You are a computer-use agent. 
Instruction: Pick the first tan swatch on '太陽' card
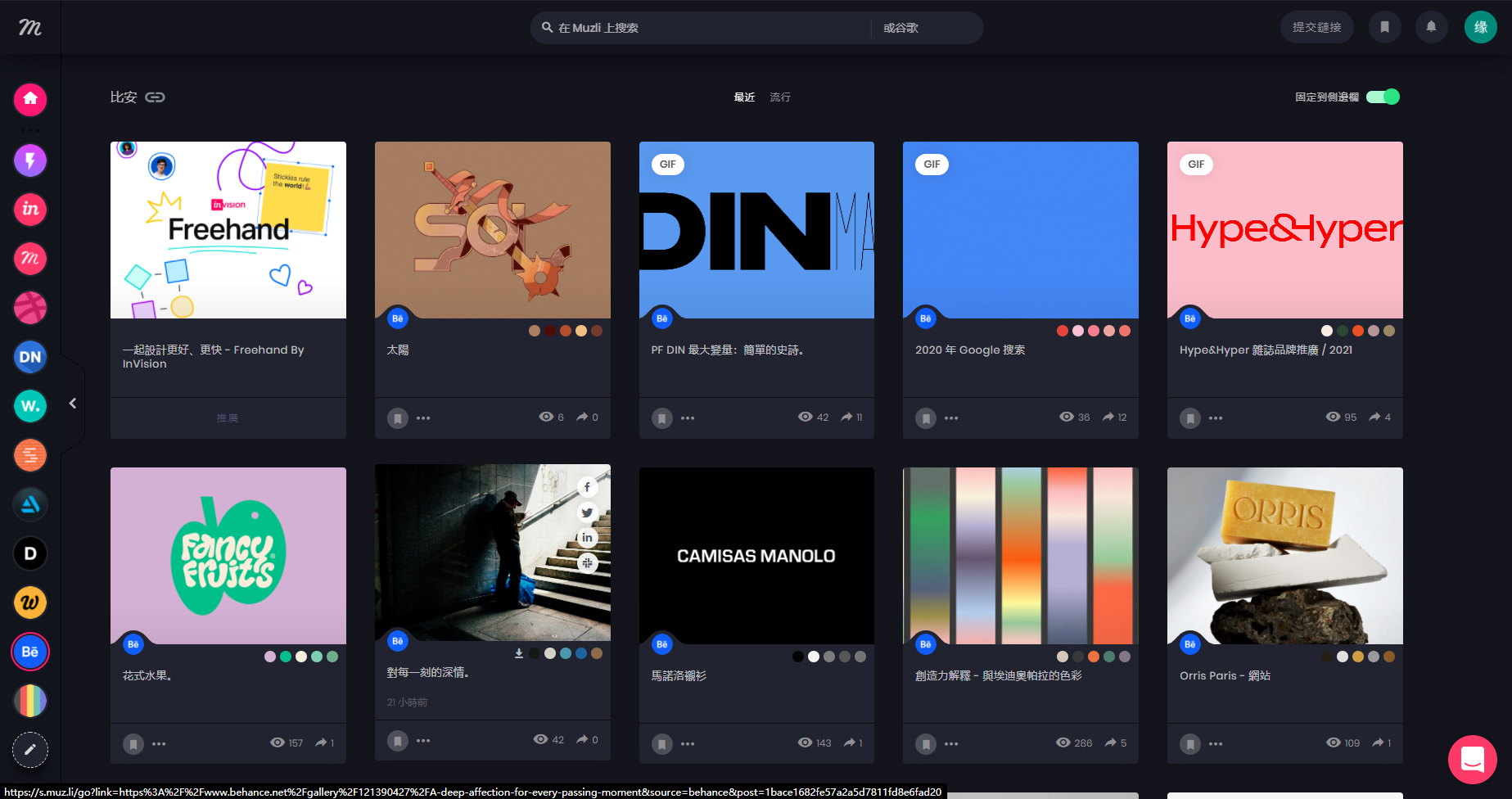point(535,331)
